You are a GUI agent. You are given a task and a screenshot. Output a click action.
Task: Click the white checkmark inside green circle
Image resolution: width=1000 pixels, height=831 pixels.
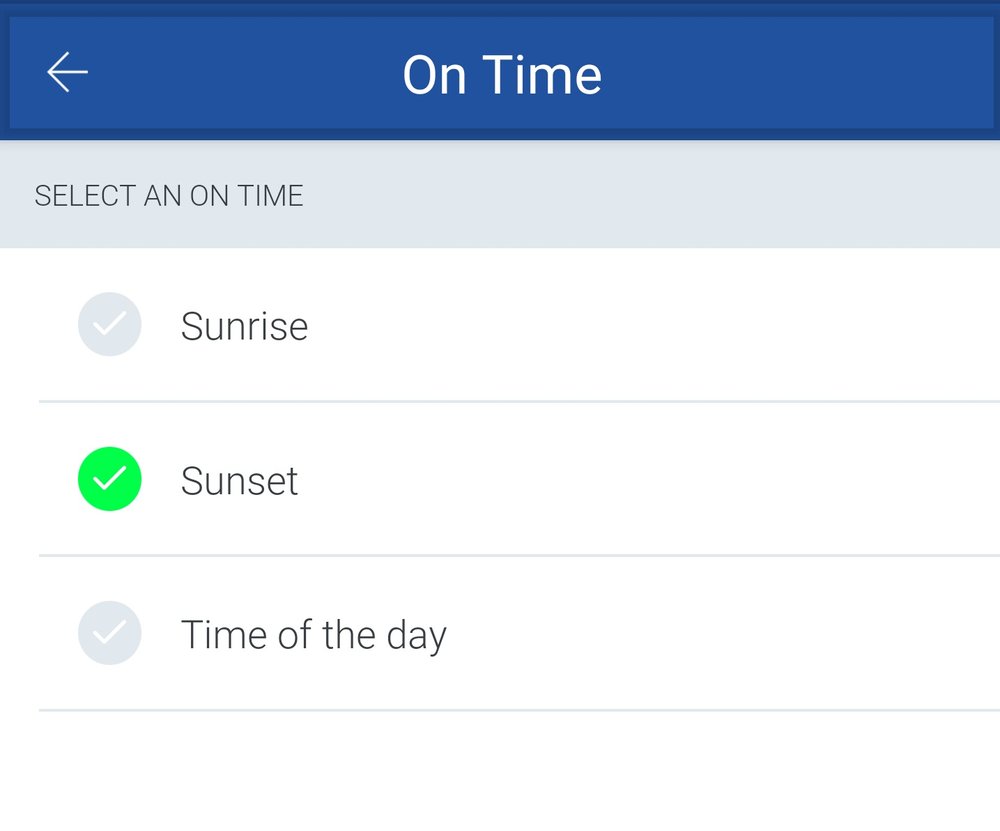coord(110,478)
